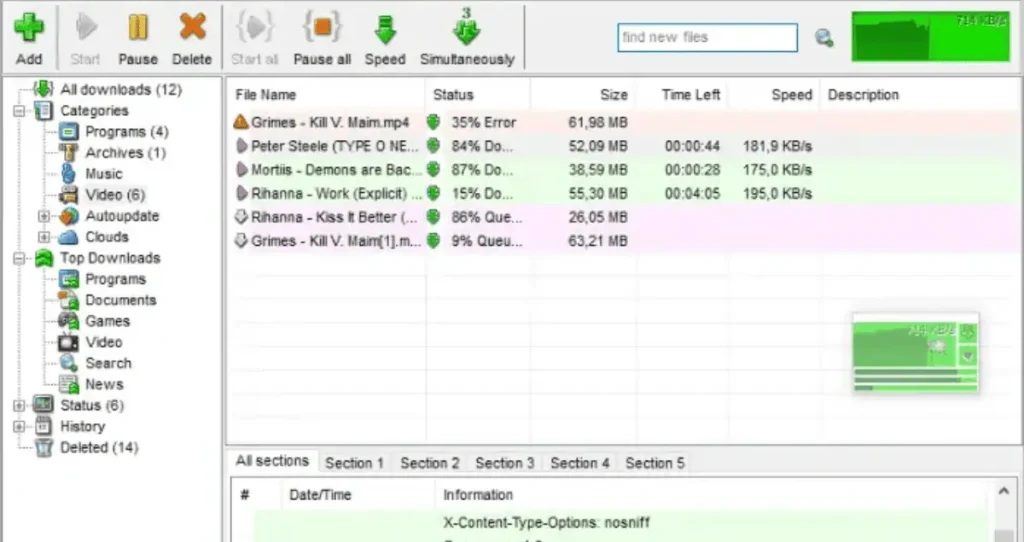
Task: Switch to the Section 1 tab
Action: click(354, 463)
